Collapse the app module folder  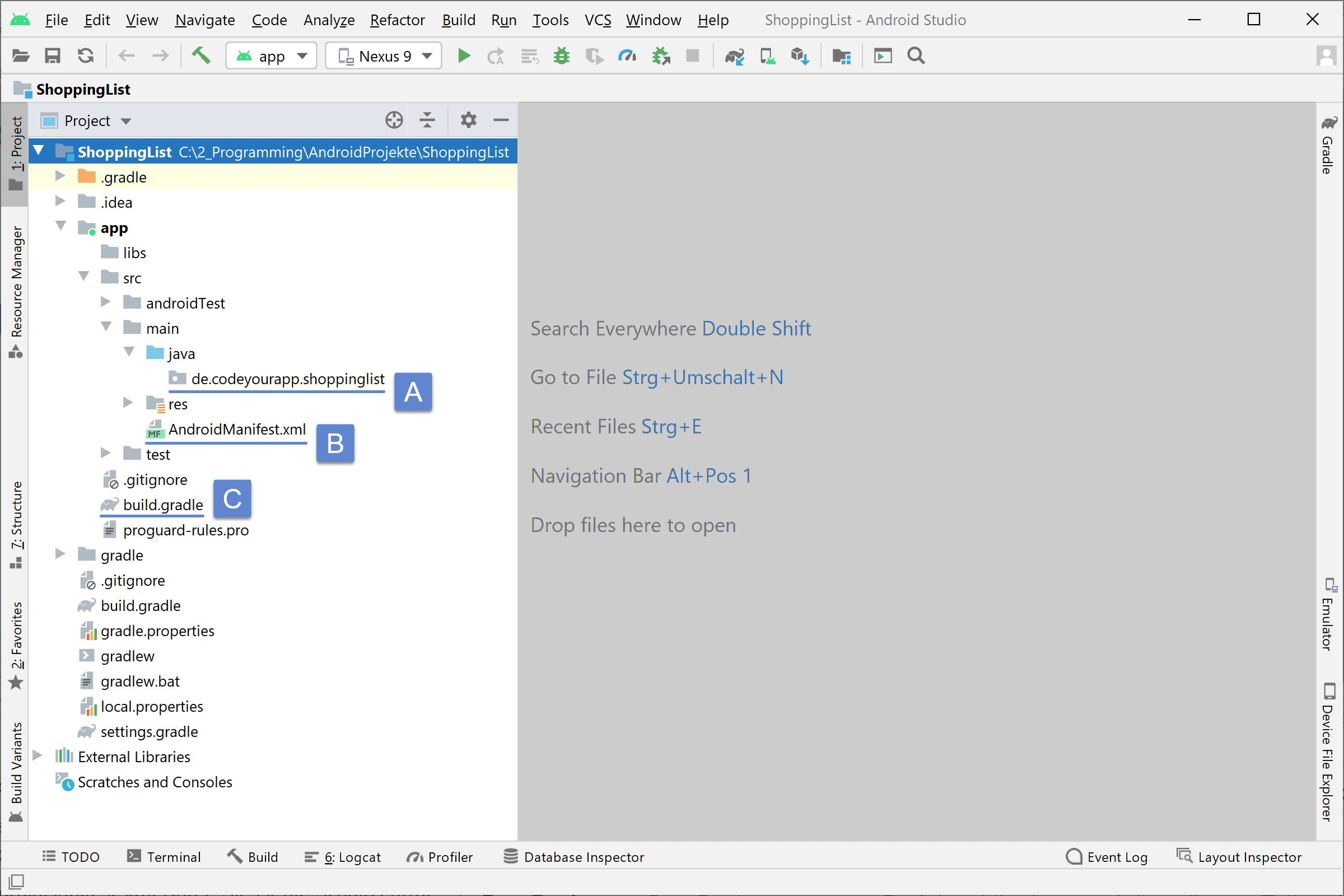[x=61, y=226]
